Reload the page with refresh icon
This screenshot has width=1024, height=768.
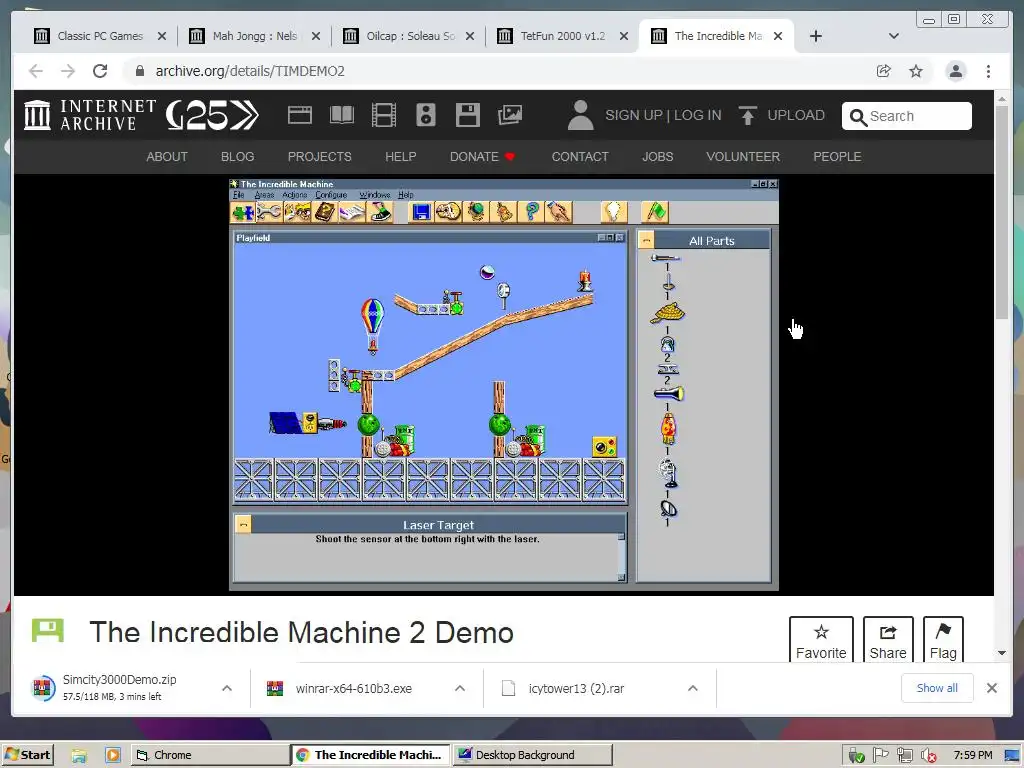100,71
